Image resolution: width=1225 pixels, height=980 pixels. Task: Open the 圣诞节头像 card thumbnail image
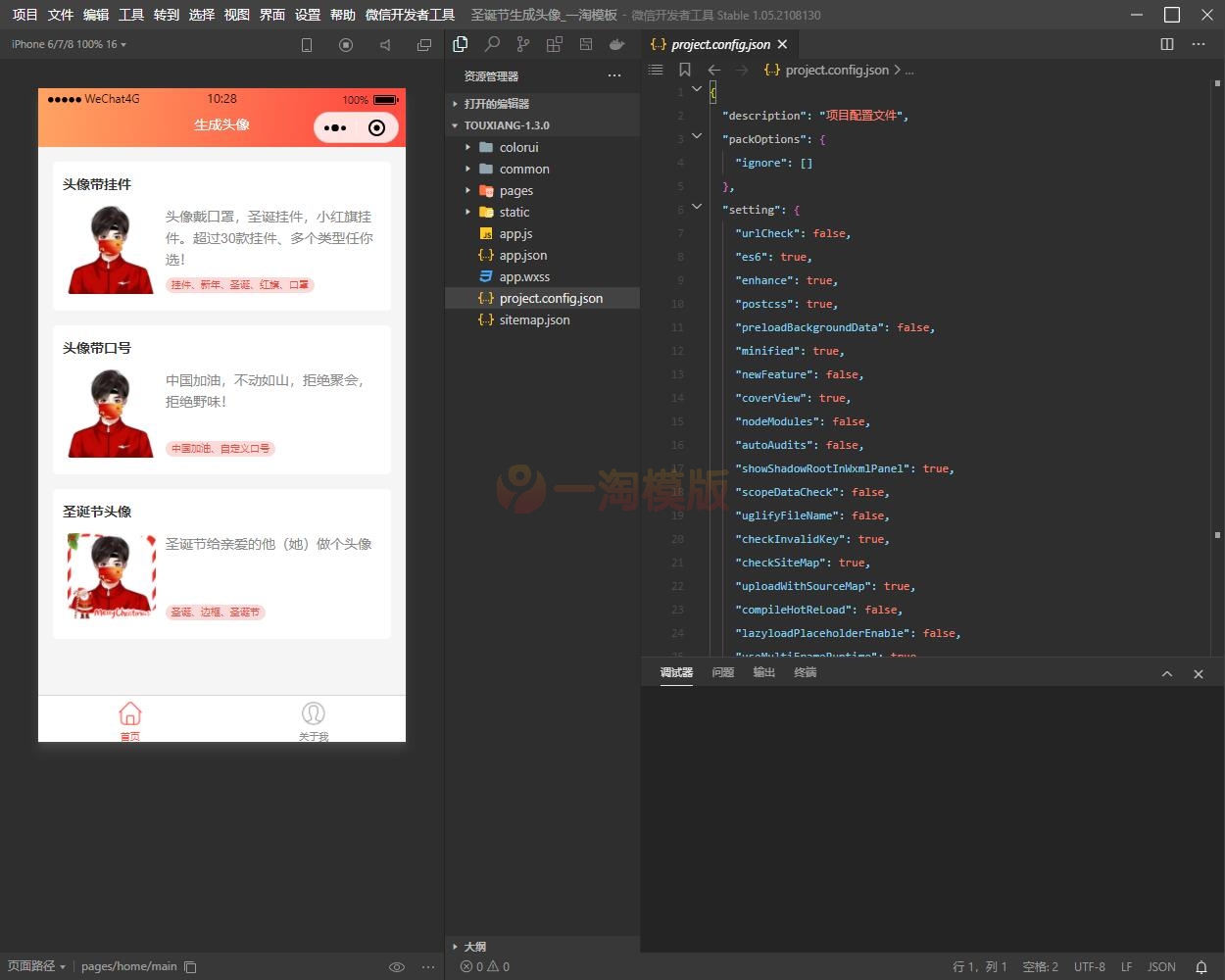[x=111, y=576]
